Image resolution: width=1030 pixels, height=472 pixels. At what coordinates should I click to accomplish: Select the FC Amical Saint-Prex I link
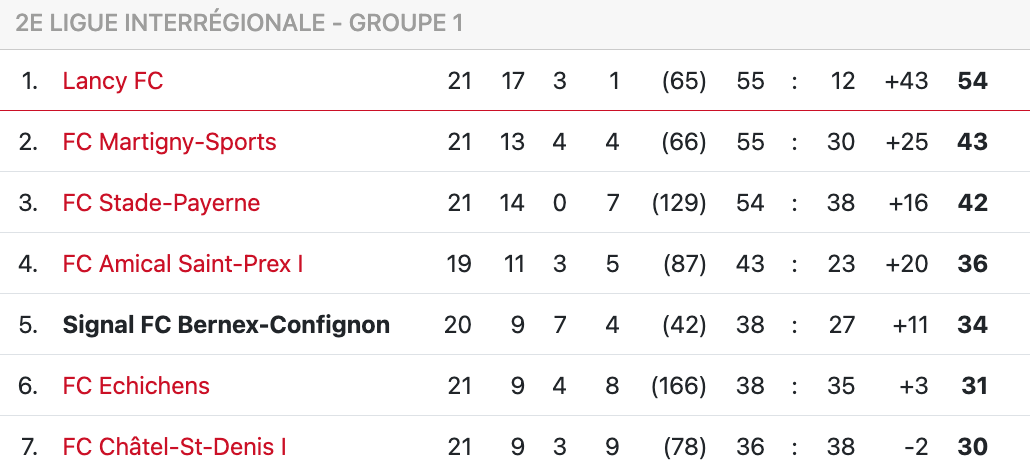[183, 264]
